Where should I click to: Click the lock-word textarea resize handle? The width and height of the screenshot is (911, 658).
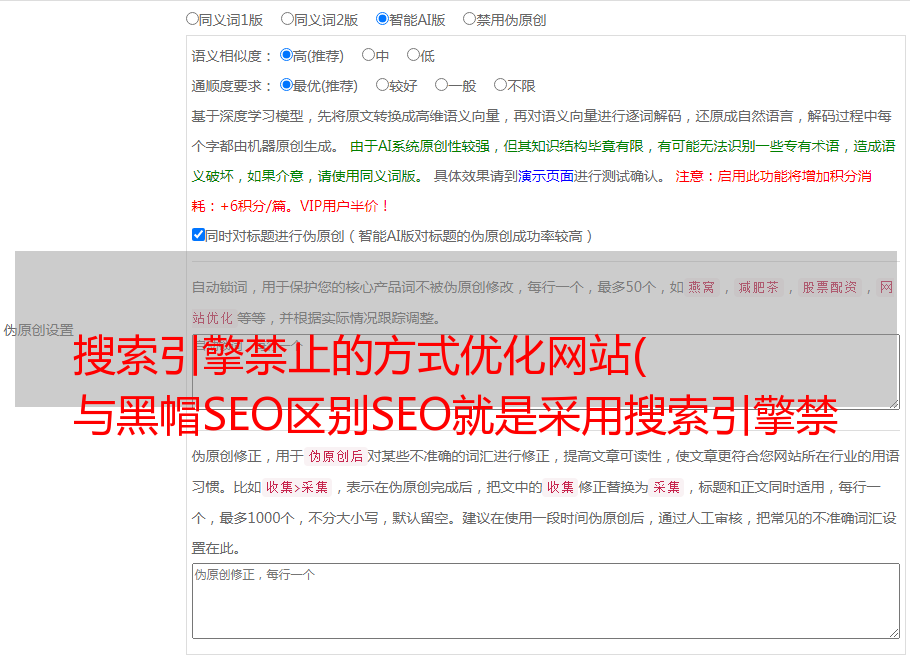point(894,404)
